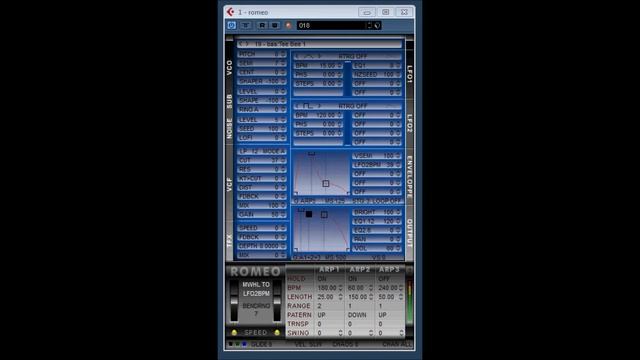Click the VCF DIST stepper
640x360 pixels.
[282, 187]
